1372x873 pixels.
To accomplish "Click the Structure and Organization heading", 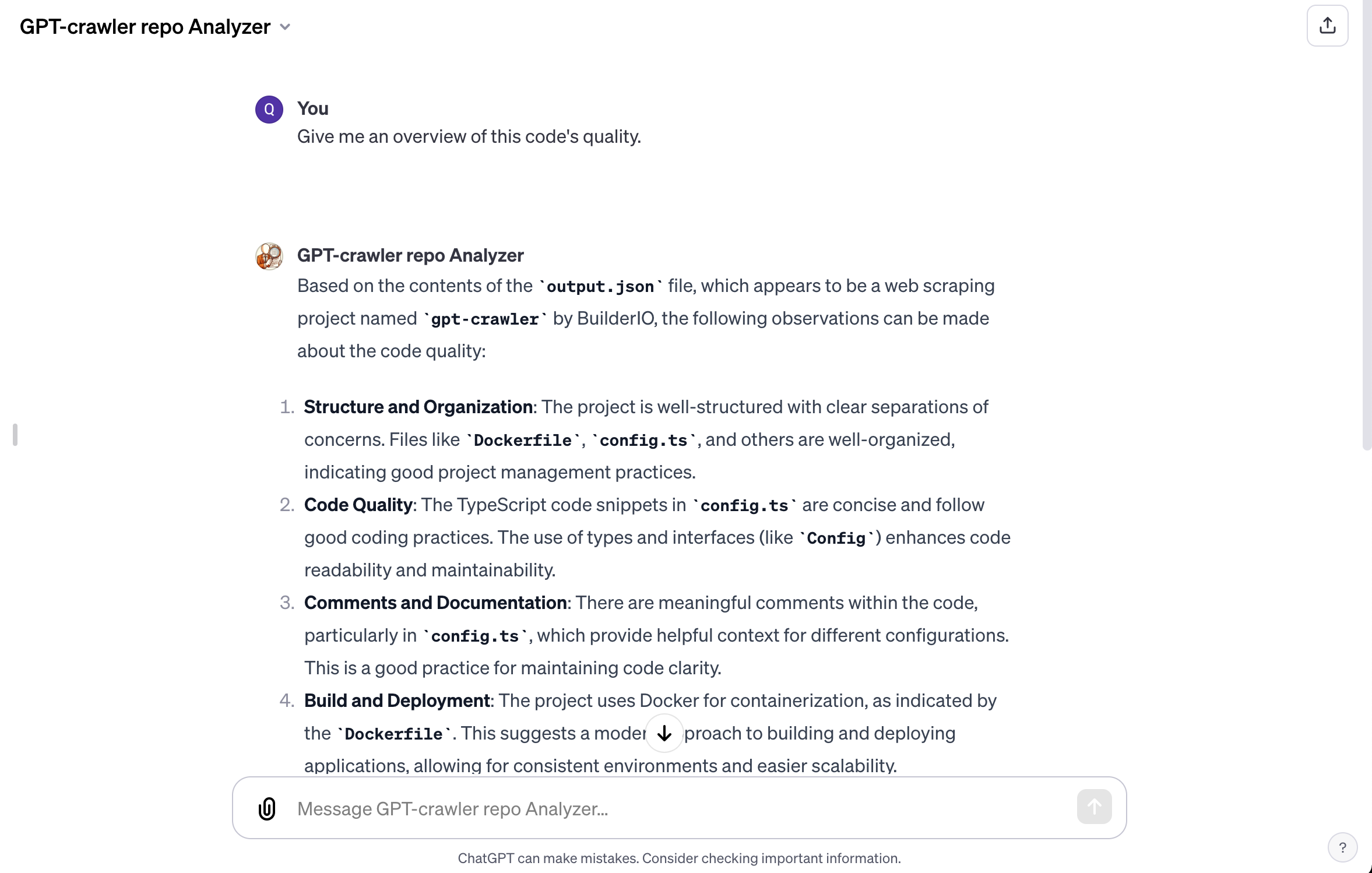I will [418, 407].
